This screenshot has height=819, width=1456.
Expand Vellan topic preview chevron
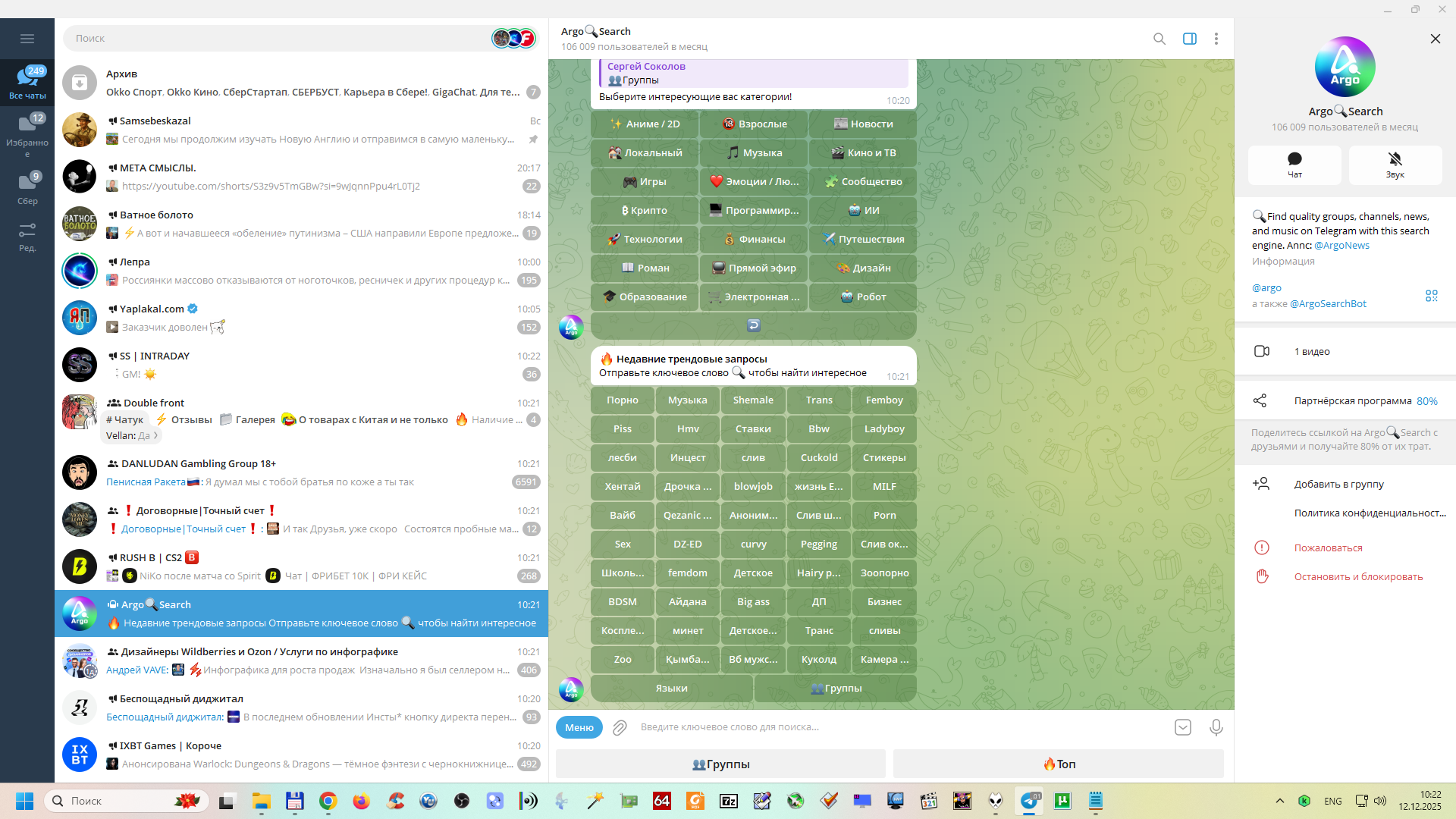point(155,436)
